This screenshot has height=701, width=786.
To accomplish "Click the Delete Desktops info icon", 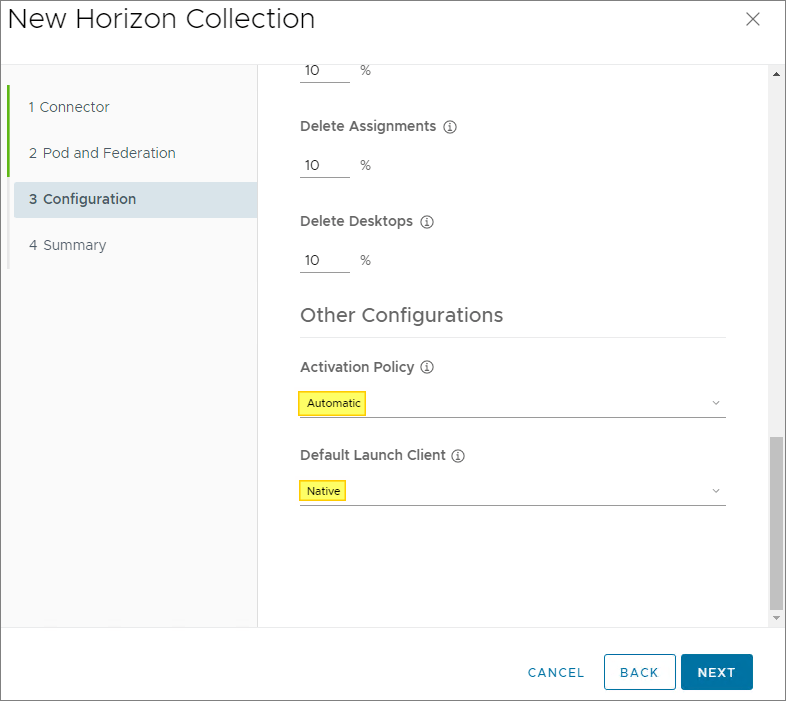I will pos(427,222).
